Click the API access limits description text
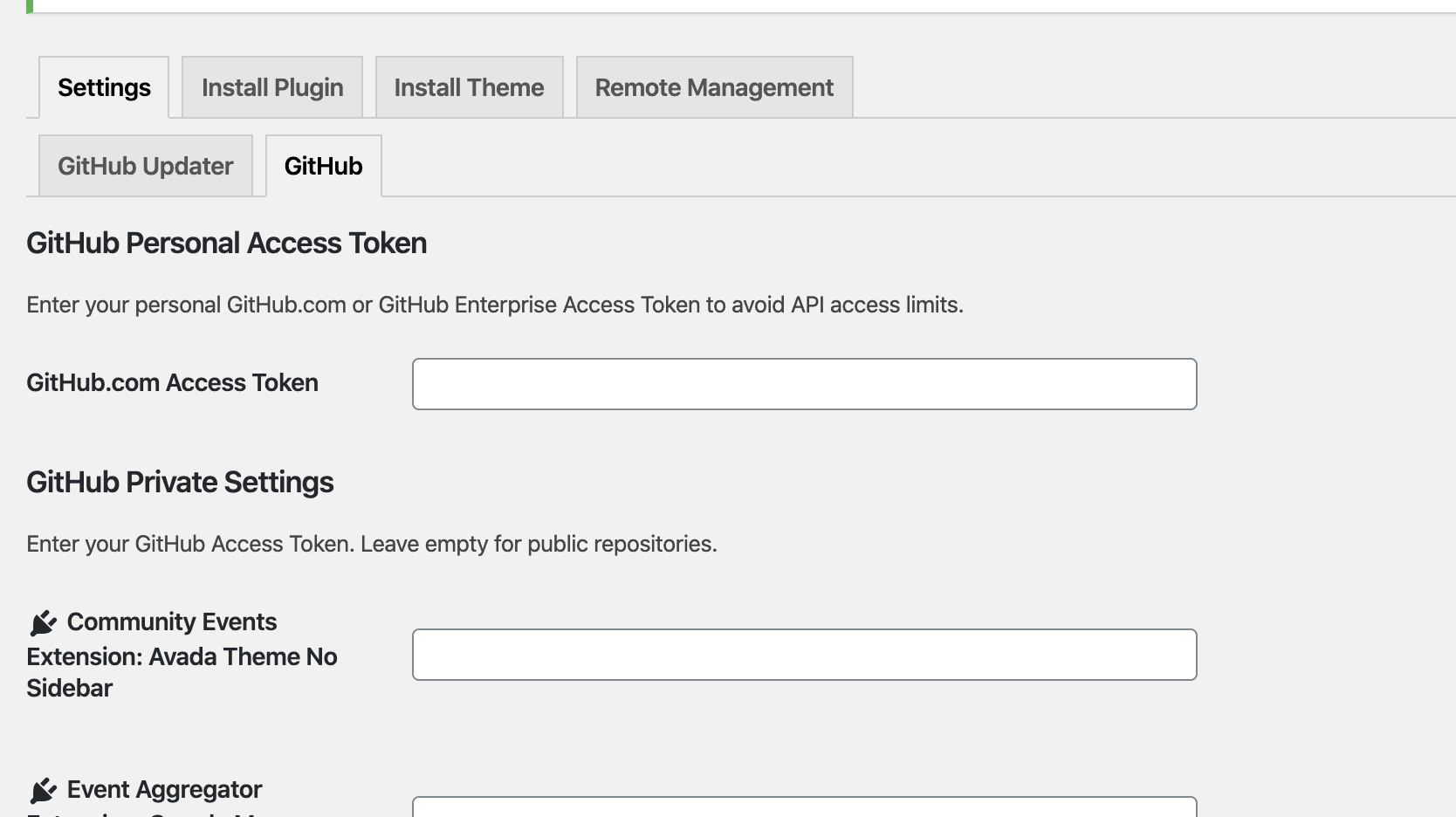The height and width of the screenshot is (817, 1456). 495,305
